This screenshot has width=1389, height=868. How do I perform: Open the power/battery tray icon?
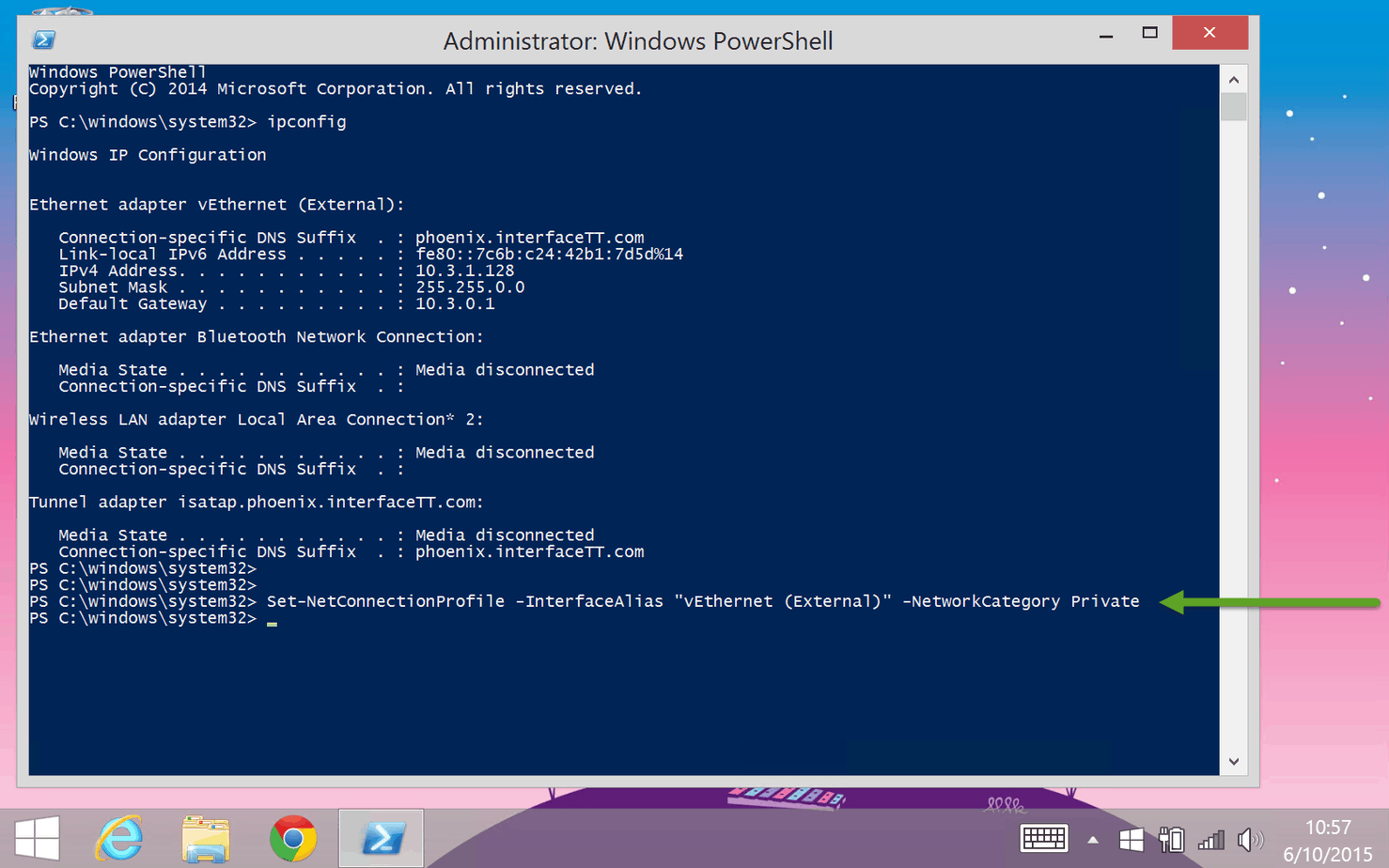click(1171, 839)
